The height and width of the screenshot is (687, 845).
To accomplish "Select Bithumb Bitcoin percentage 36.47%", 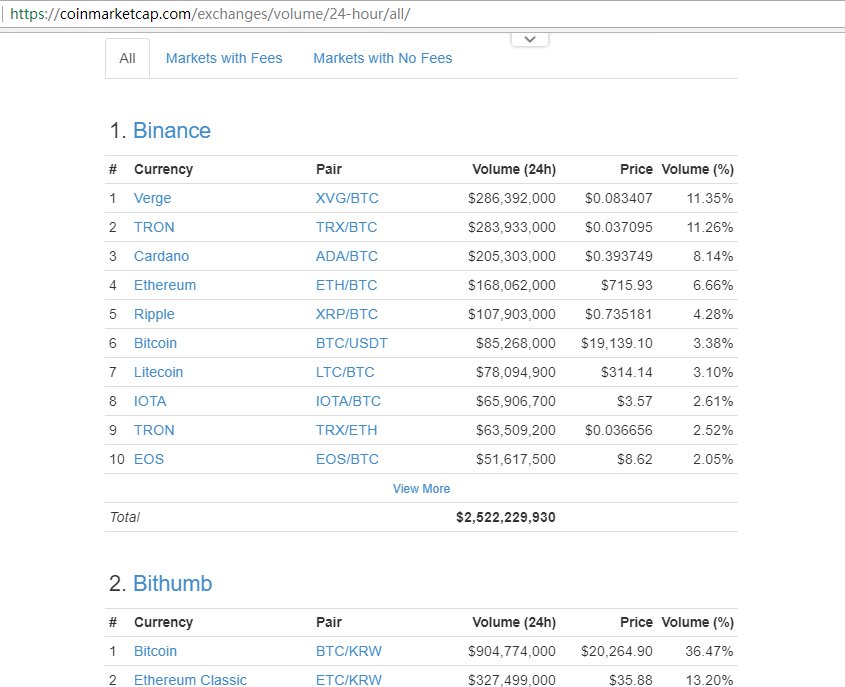I will 709,652.
